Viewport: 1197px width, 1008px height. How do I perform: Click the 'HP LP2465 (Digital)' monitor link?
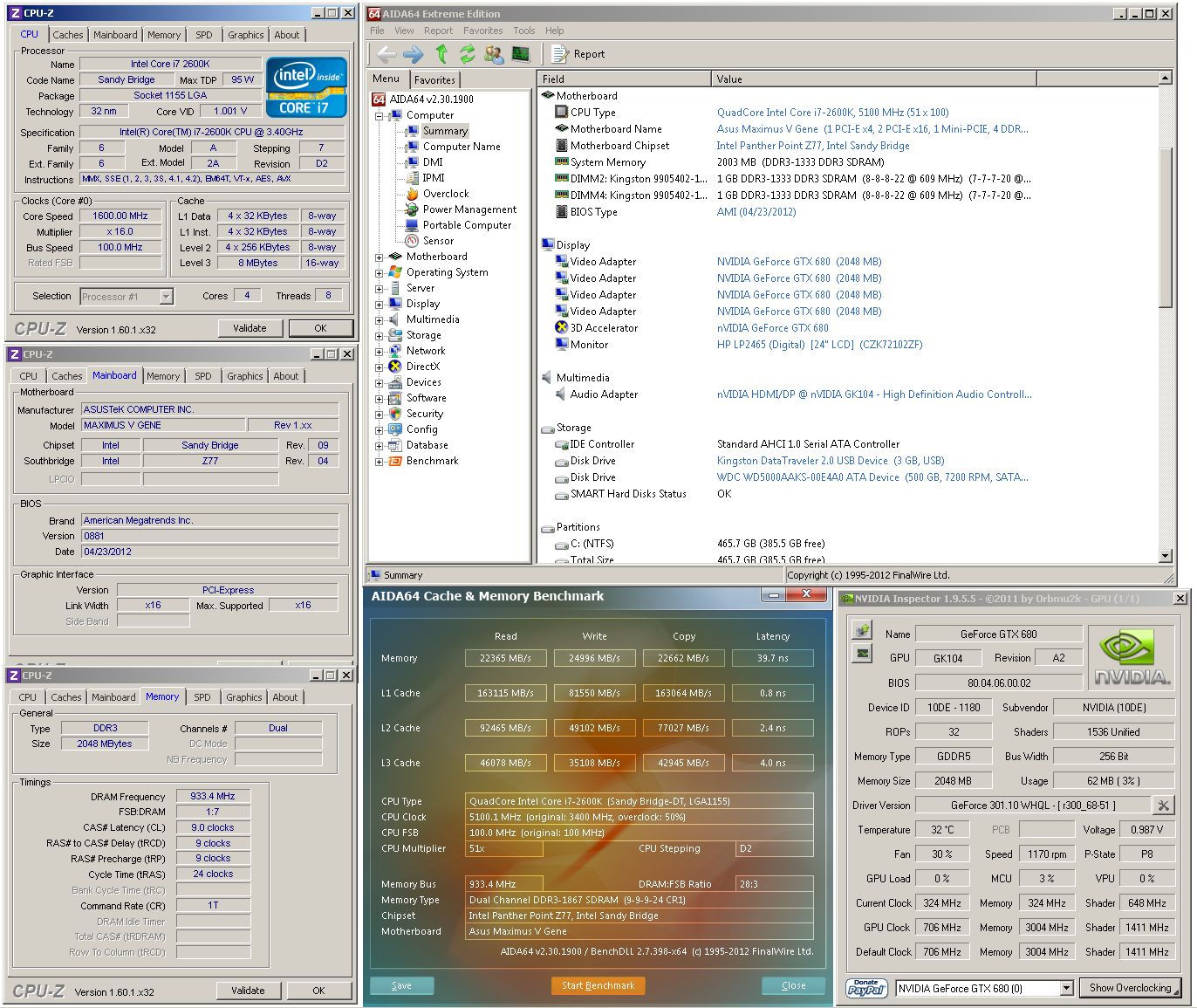(x=819, y=345)
